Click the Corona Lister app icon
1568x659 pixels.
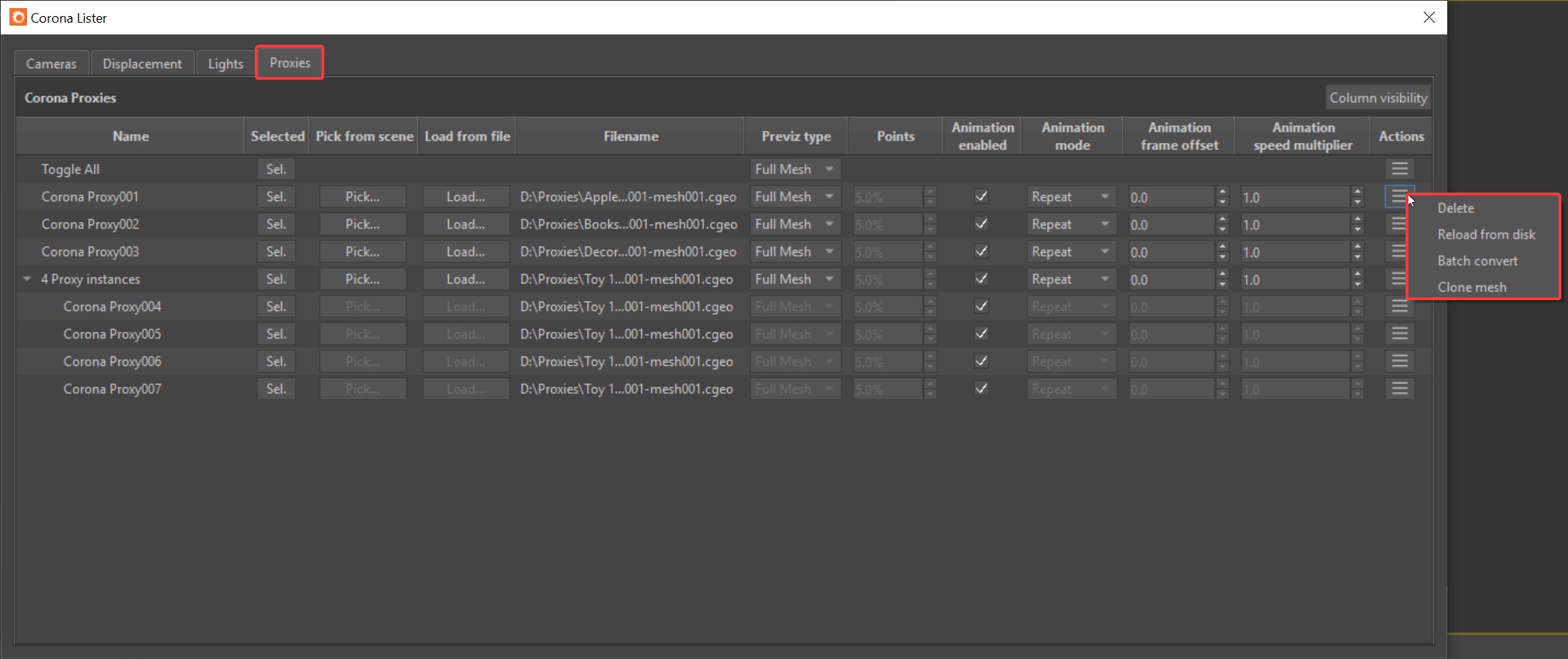pyautogui.click(x=18, y=17)
